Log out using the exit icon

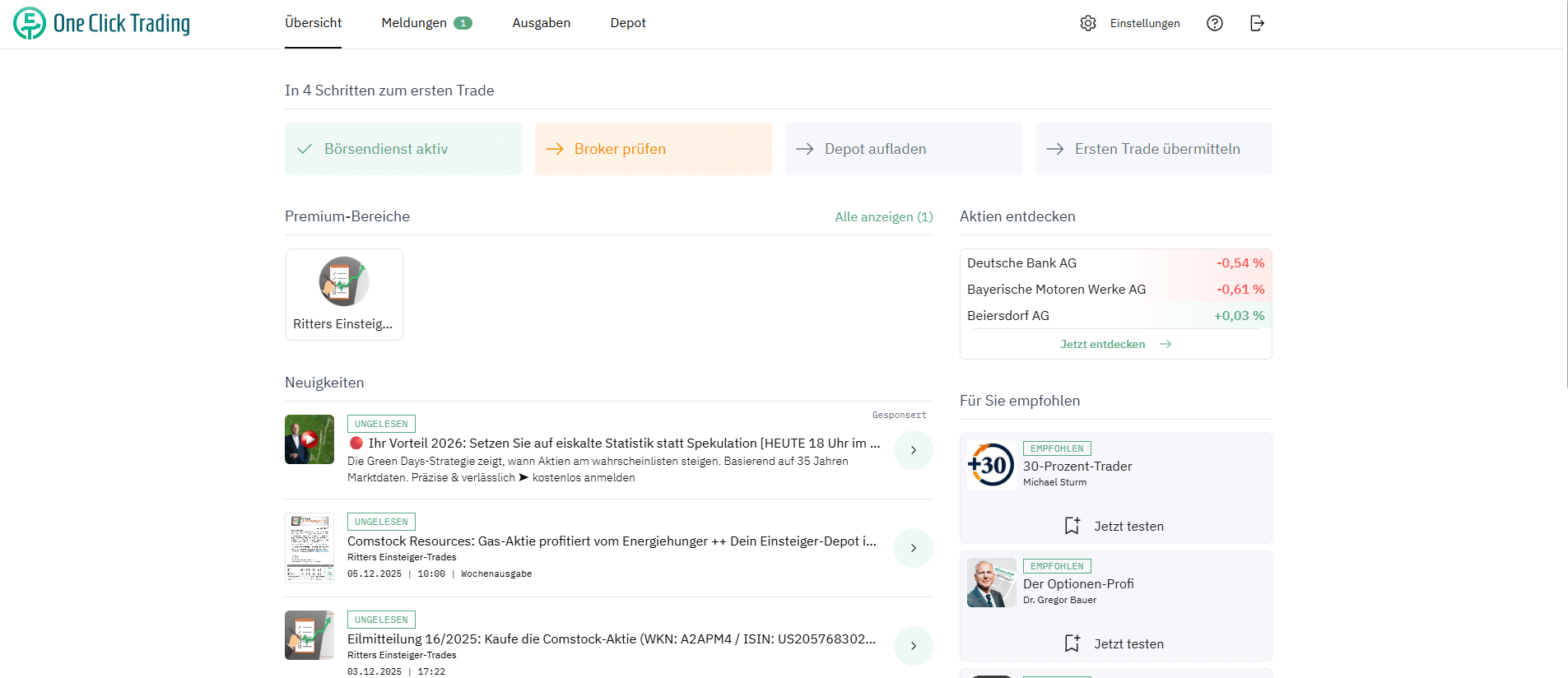[x=1257, y=23]
